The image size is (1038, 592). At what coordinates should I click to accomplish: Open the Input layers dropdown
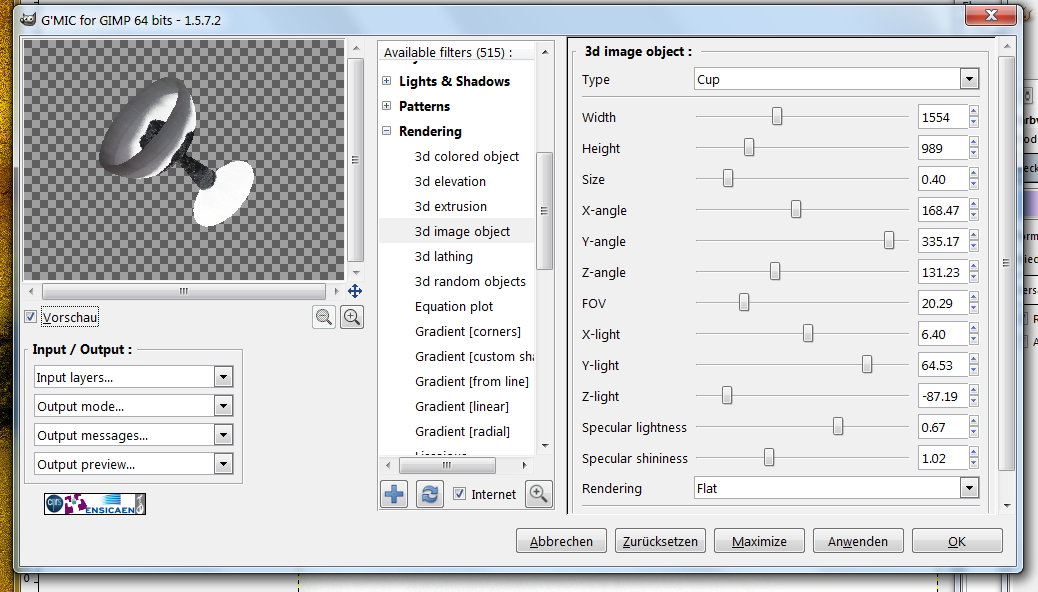[x=133, y=377]
